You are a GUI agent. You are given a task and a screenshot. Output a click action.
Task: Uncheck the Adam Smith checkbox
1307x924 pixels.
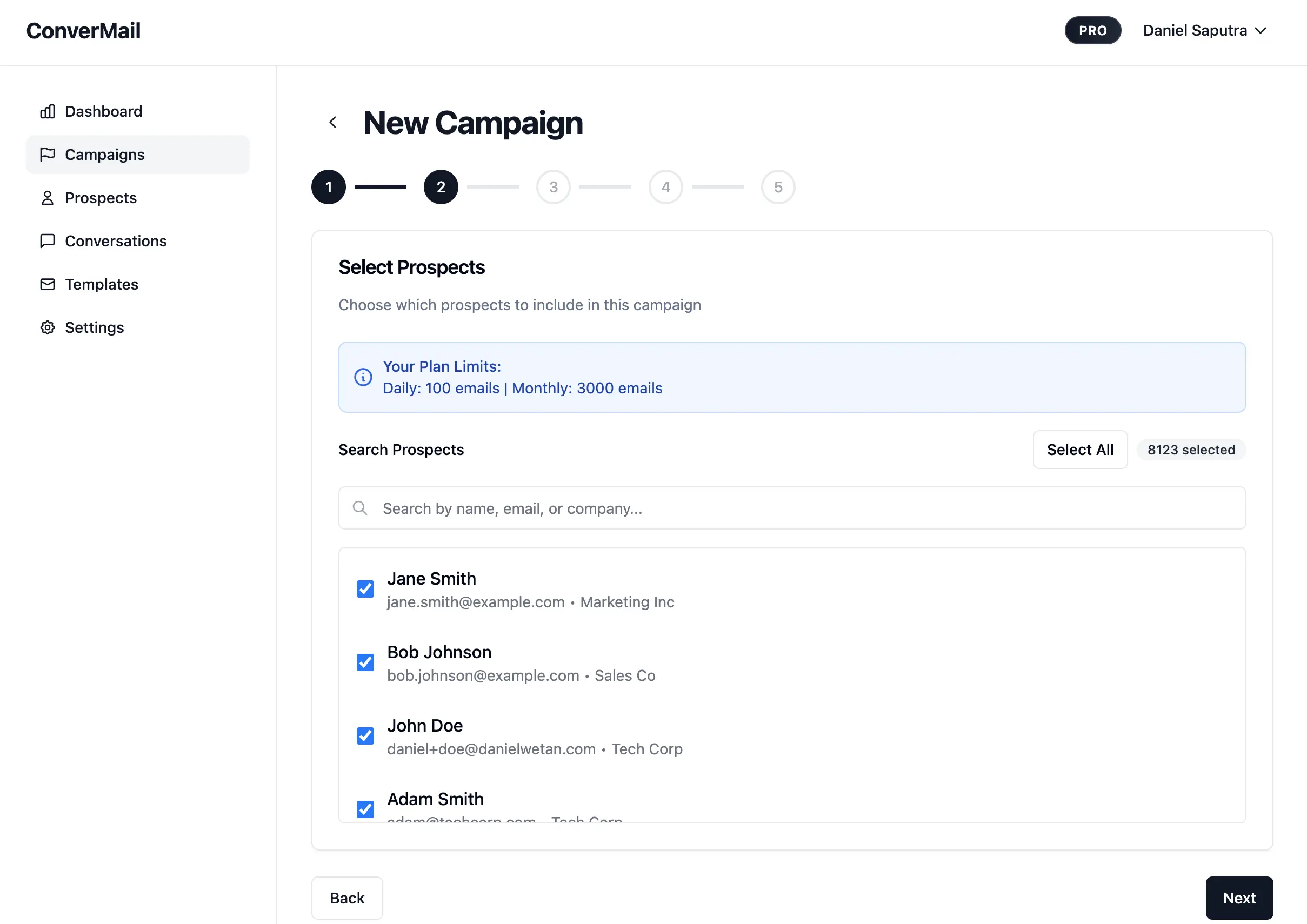pos(365,808)
